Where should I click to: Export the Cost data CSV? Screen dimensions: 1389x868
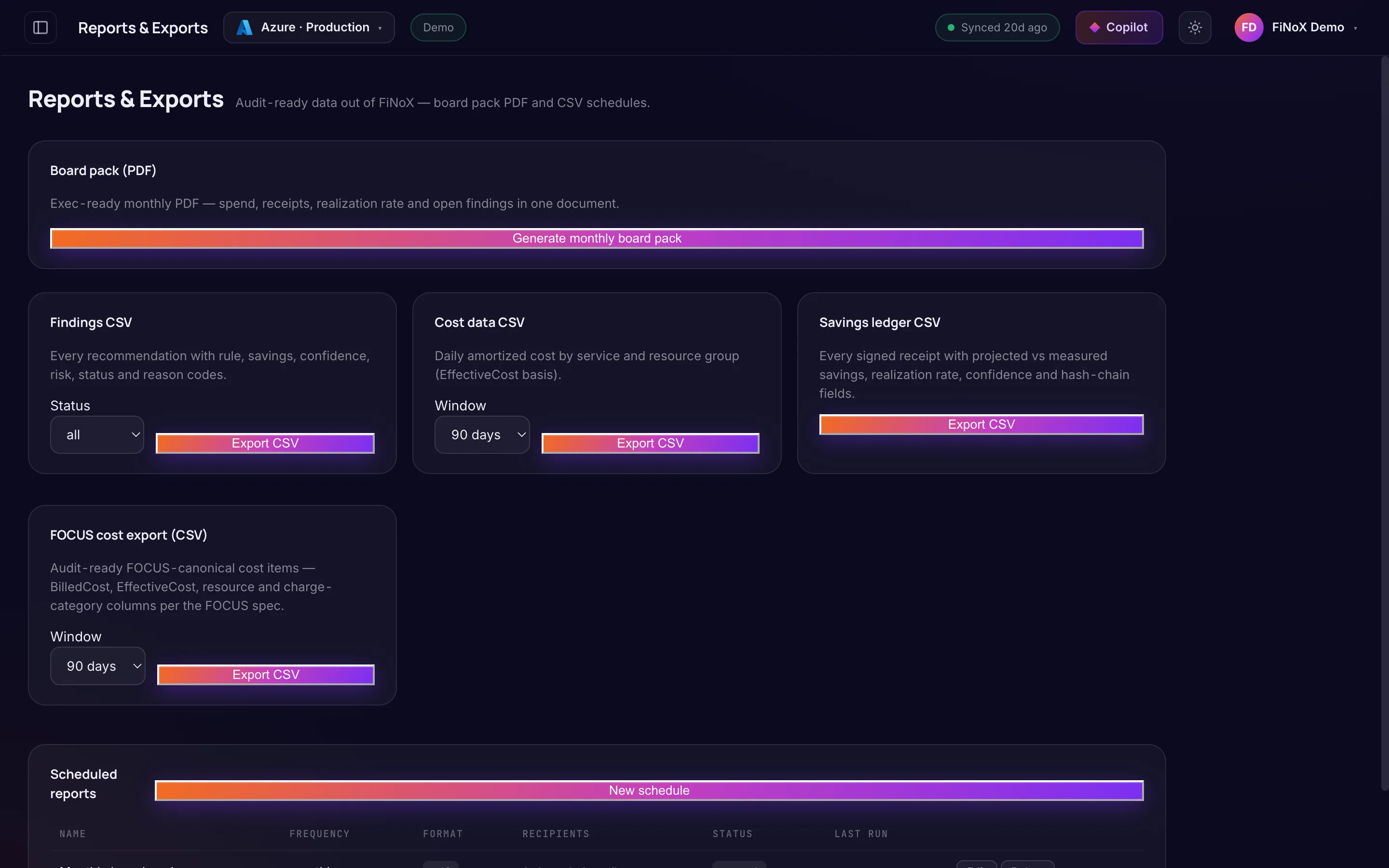pyautogui.click(x=650, y=443)
